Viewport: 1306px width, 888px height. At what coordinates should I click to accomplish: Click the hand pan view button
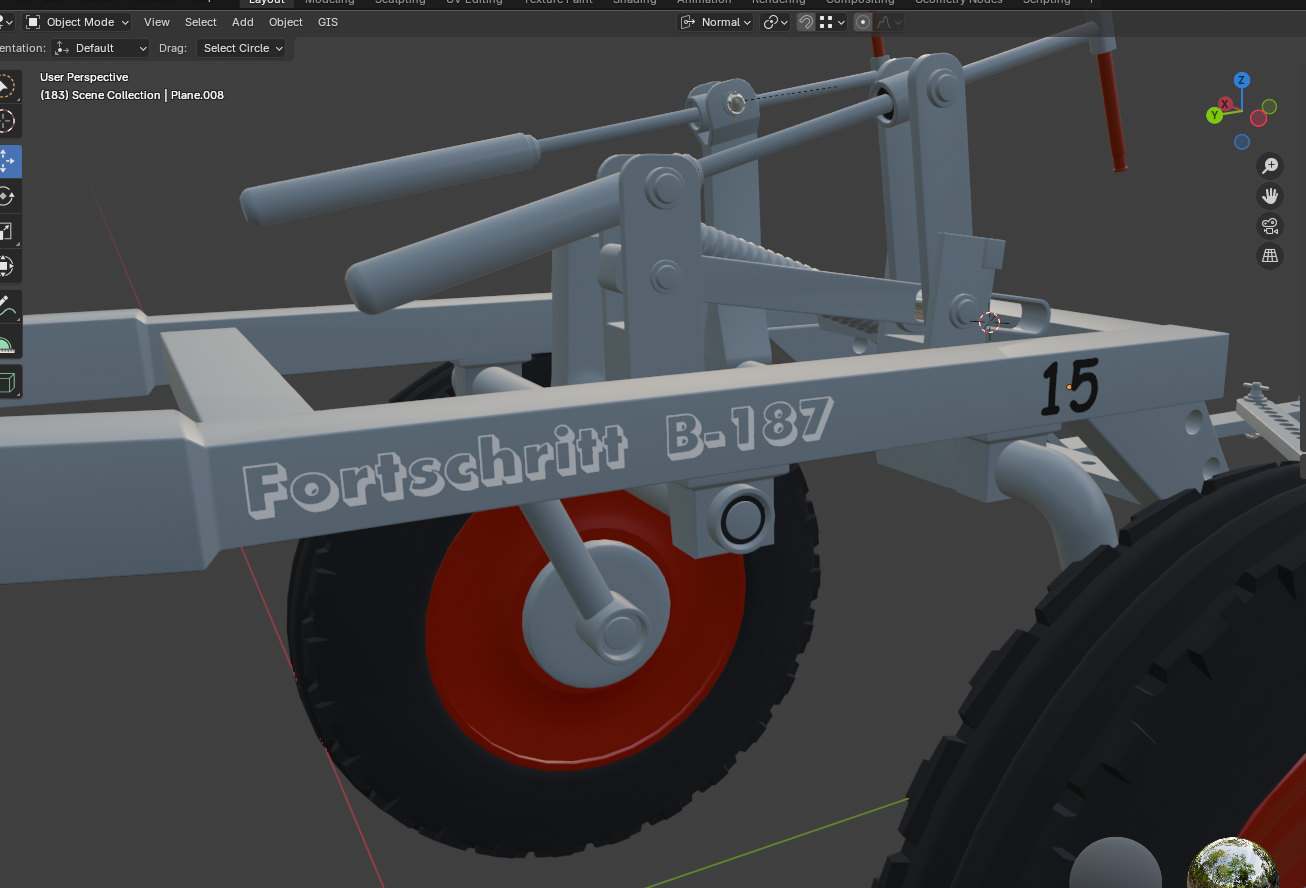(x=1270, y=196)
